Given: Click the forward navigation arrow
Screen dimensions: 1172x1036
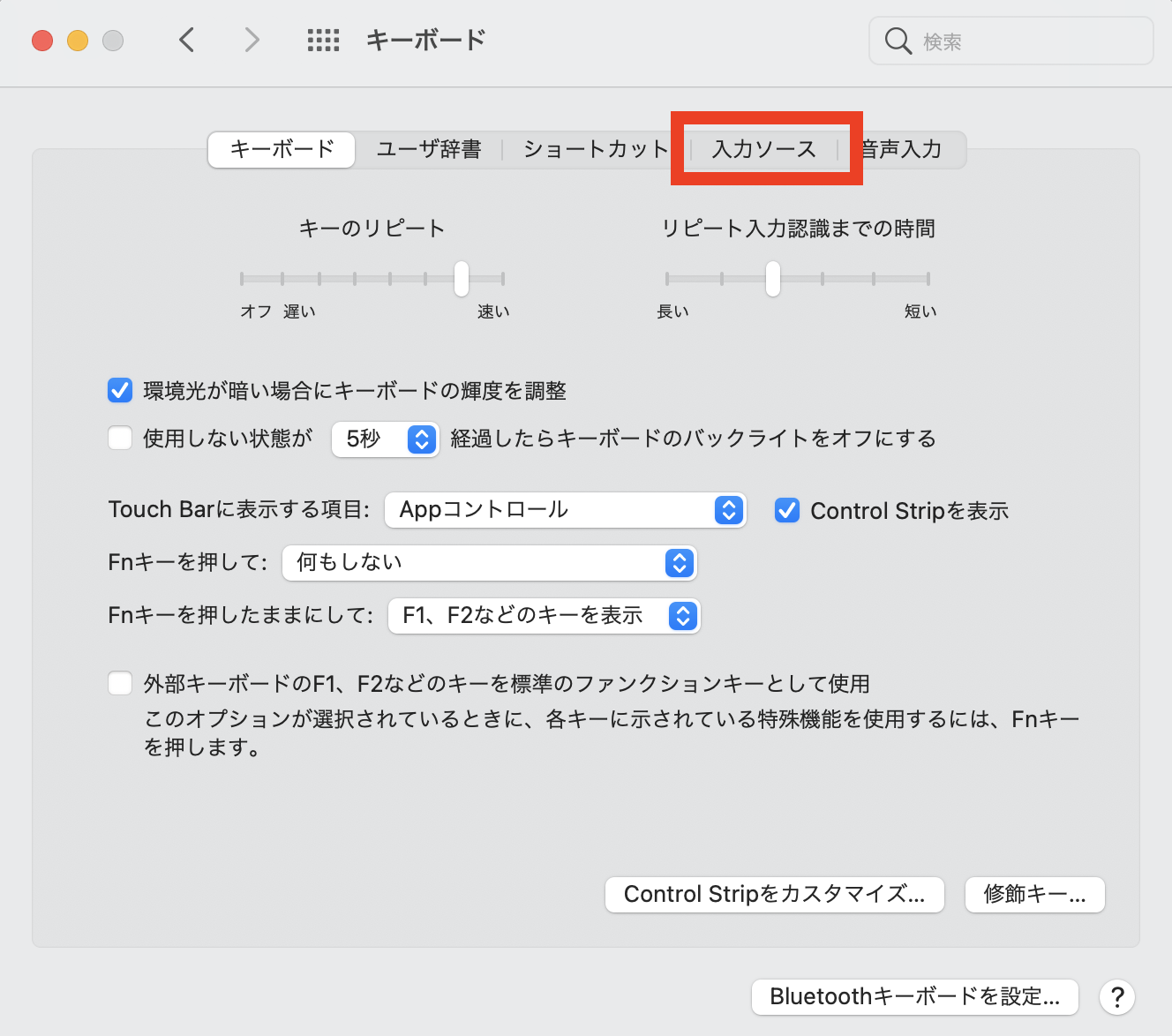Looking at the screenshot, I should pyautogui.click(x=252, y=40).
